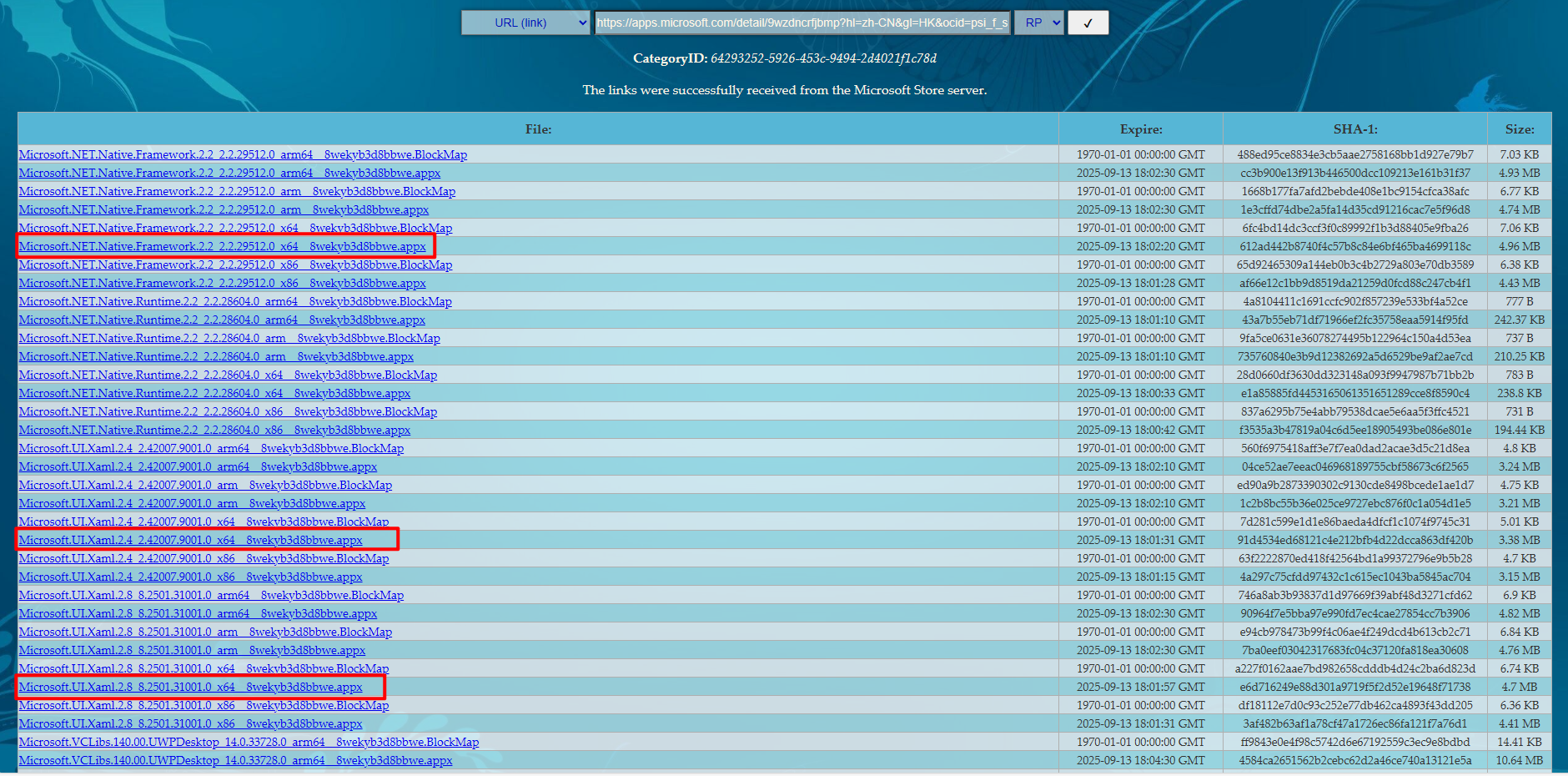Open the RP ring dropdown
The height and width of the screenshot is (776, 1568).
point(1039,23)
